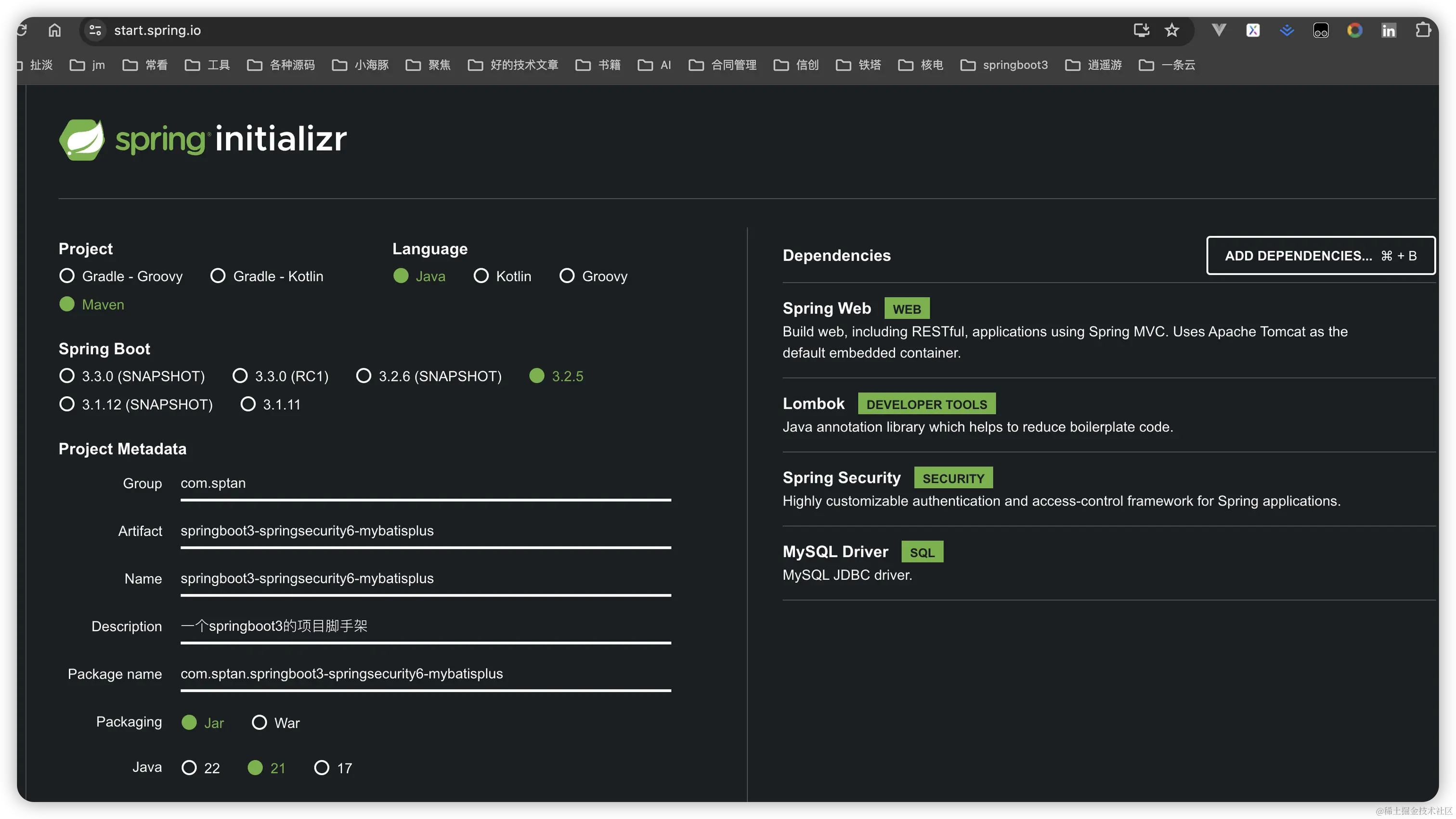Click the Group input field
Viewport: 1456px width, 819px height.
point(426,484)
